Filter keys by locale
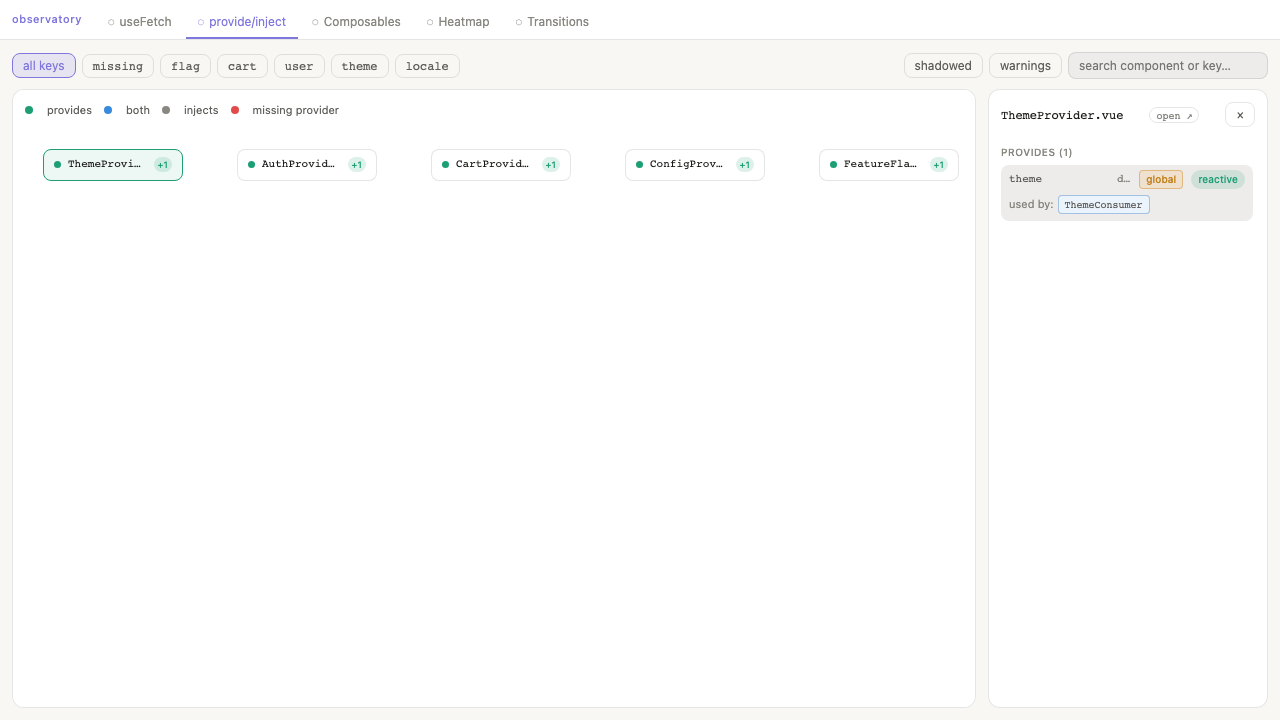Image resolution: width=1280 pixels, height=720 pixels. coord(427,66)
